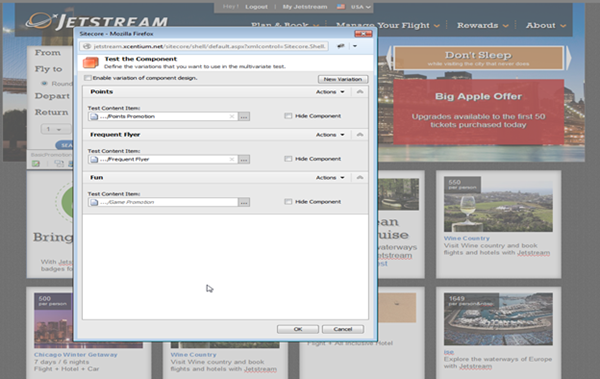Open the Actions dropdown for Fun
This screenshot has width=600, height=379.
pos(330,178)
